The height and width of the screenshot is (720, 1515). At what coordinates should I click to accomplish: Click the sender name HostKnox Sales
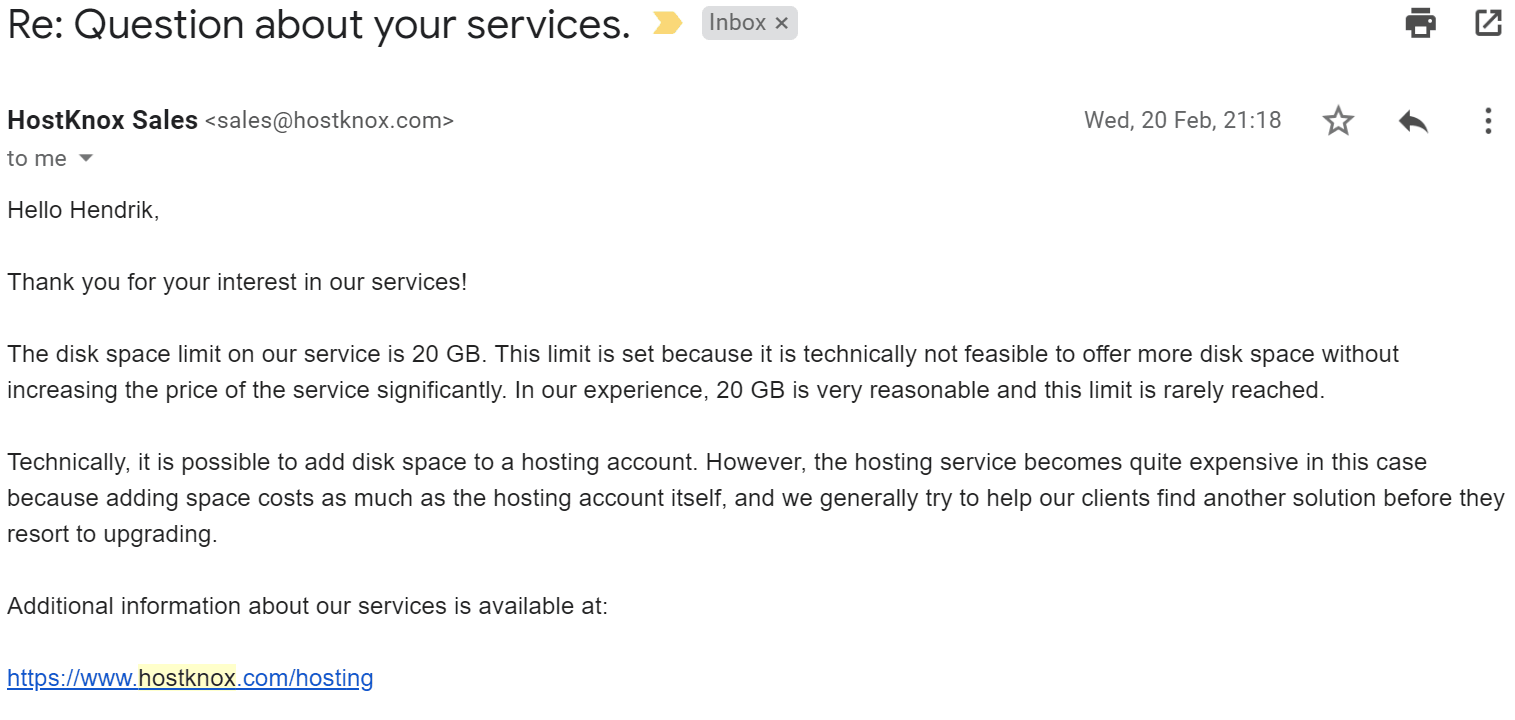(102, 121)
